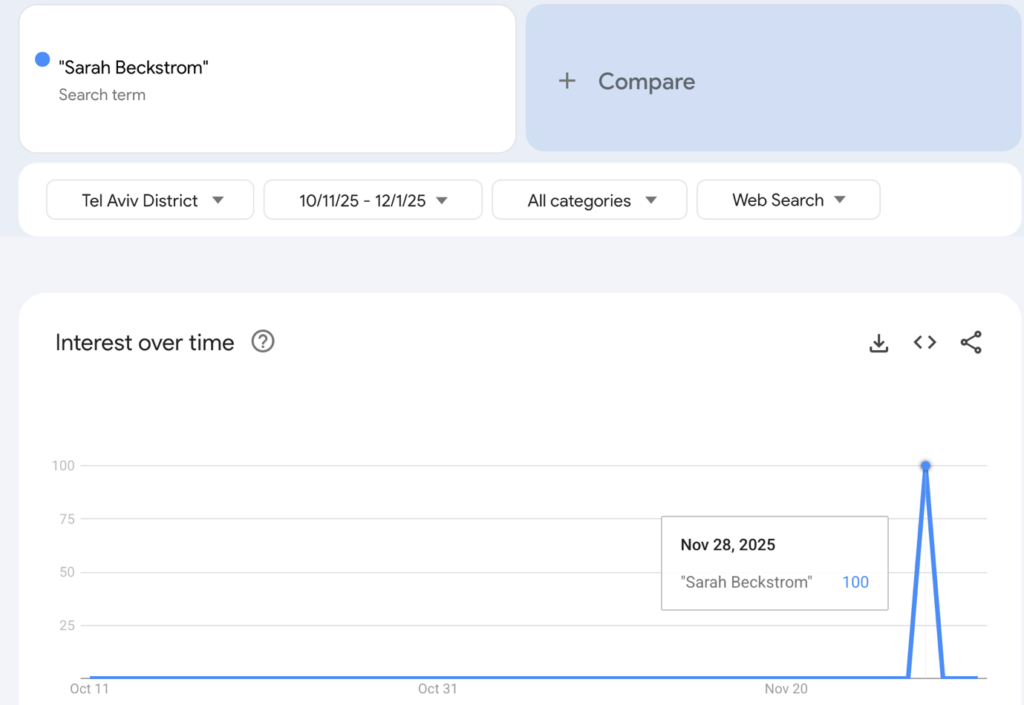Click the plus icon beside Compare

(x=567, y=82)
